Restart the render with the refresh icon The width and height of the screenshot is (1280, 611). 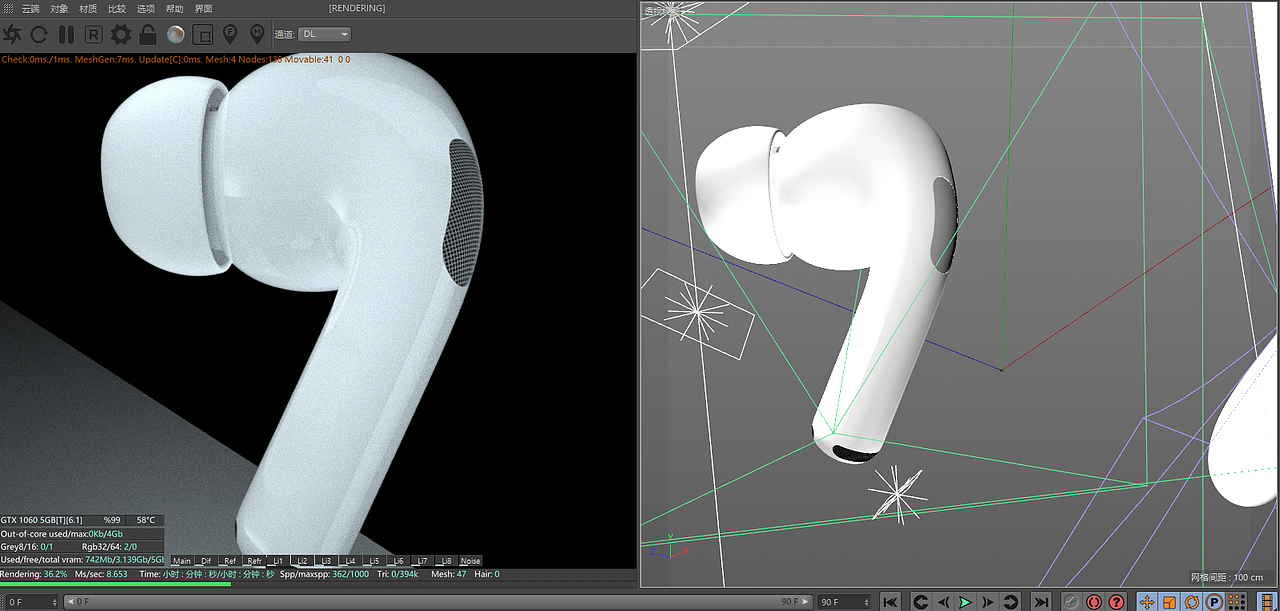(38, 34)
